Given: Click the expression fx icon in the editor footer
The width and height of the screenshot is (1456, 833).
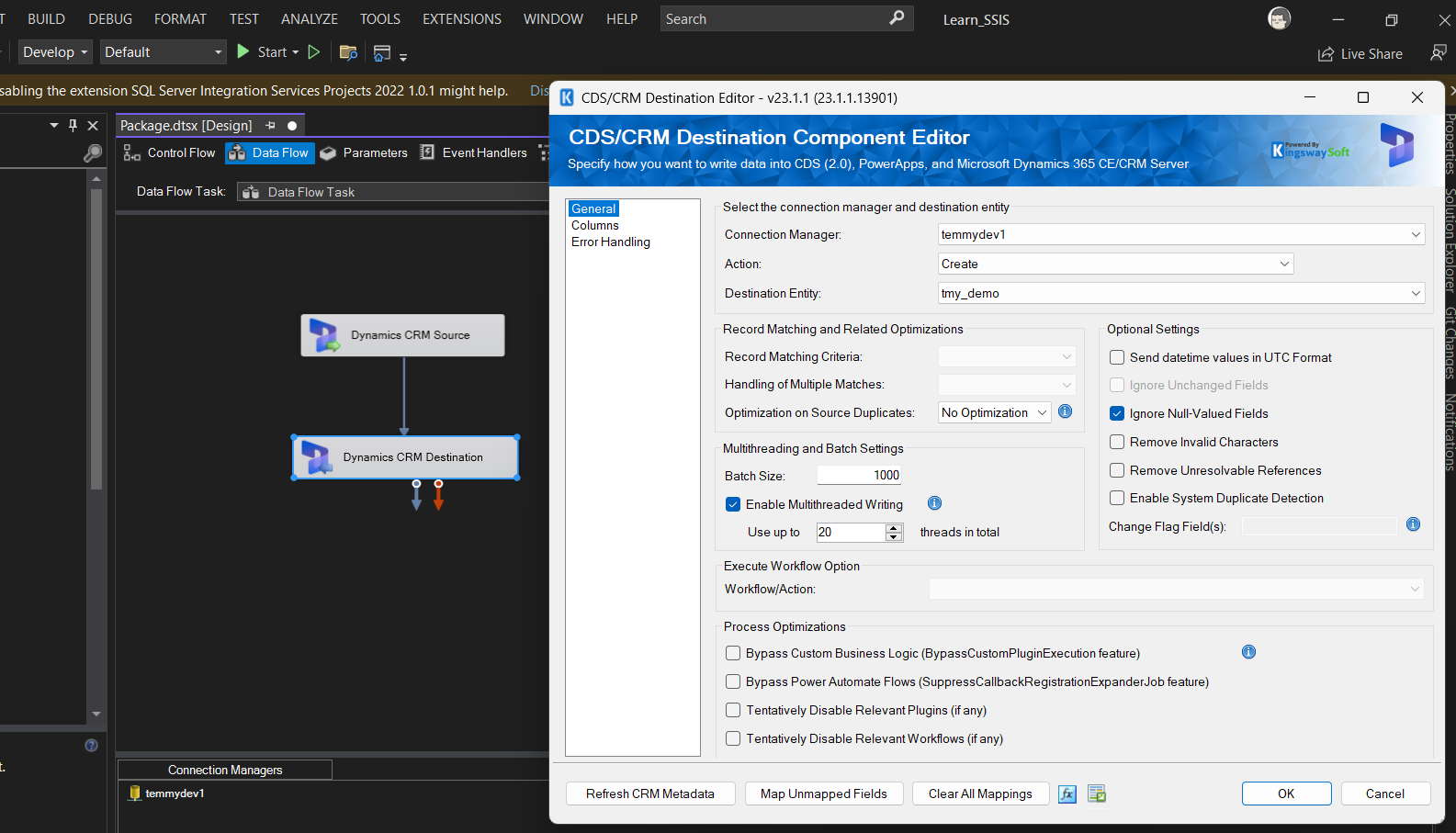Looking at the screenshot, I should pos(1067,794).
